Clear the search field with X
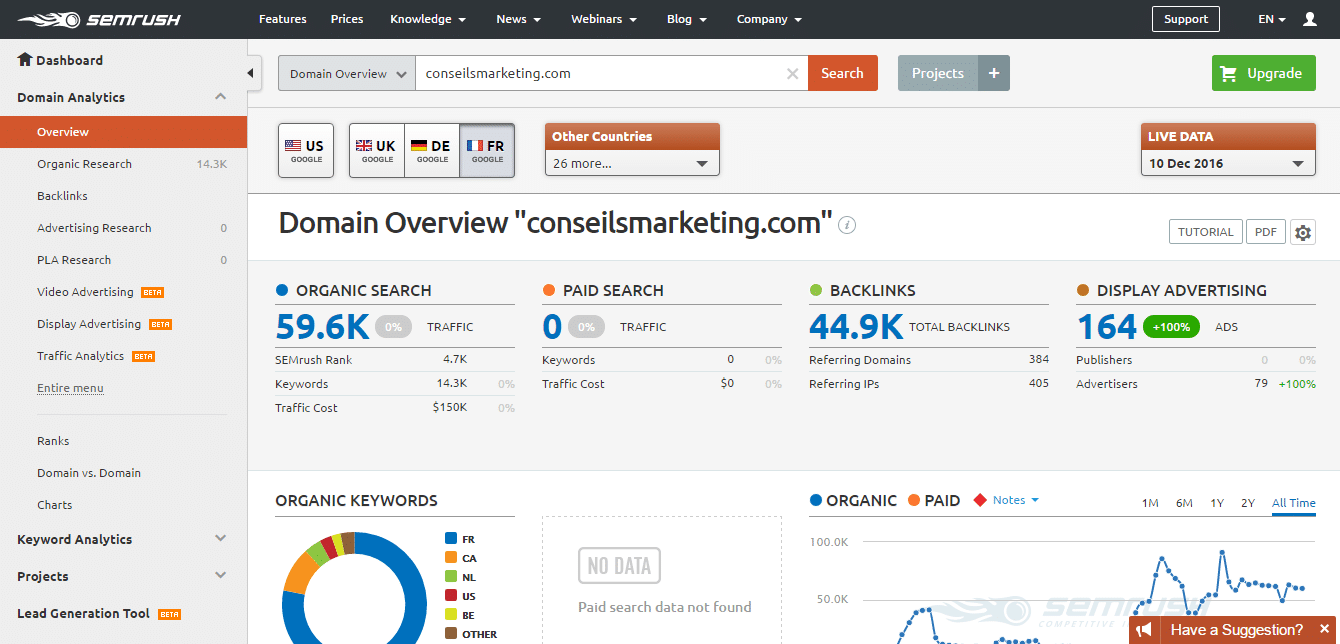This screenshot has width=1340, height=644. (792, 73)
